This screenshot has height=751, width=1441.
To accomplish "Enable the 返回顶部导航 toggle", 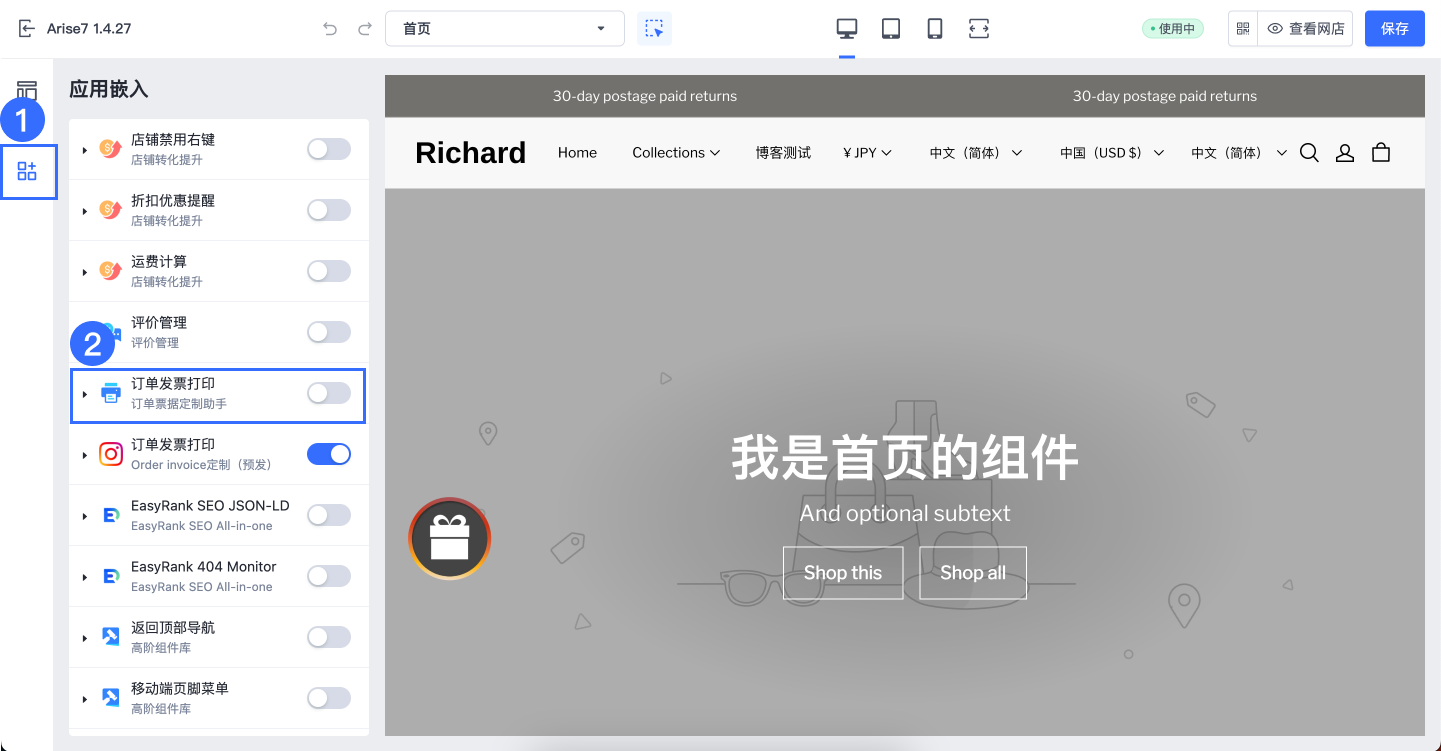I will coord(329,637).
